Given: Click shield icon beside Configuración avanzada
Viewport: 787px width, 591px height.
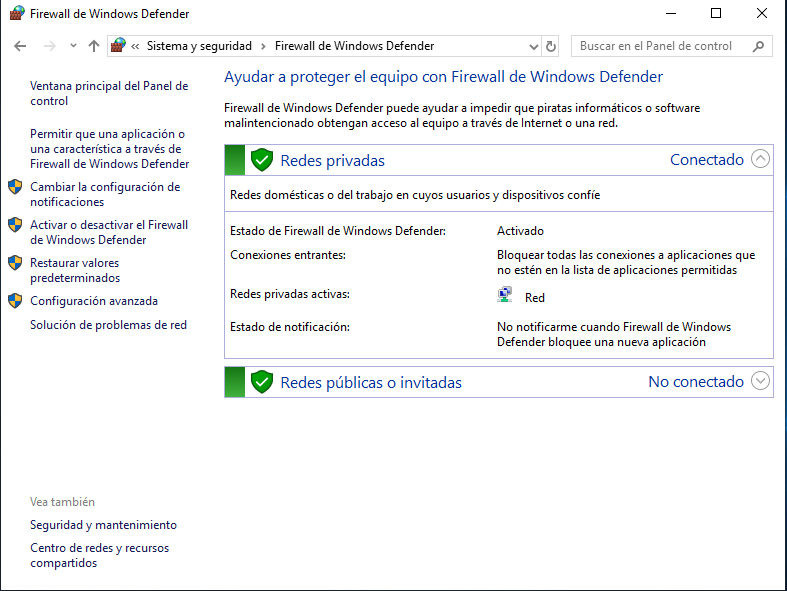Looking at the screenshot, I should point(15,301).
